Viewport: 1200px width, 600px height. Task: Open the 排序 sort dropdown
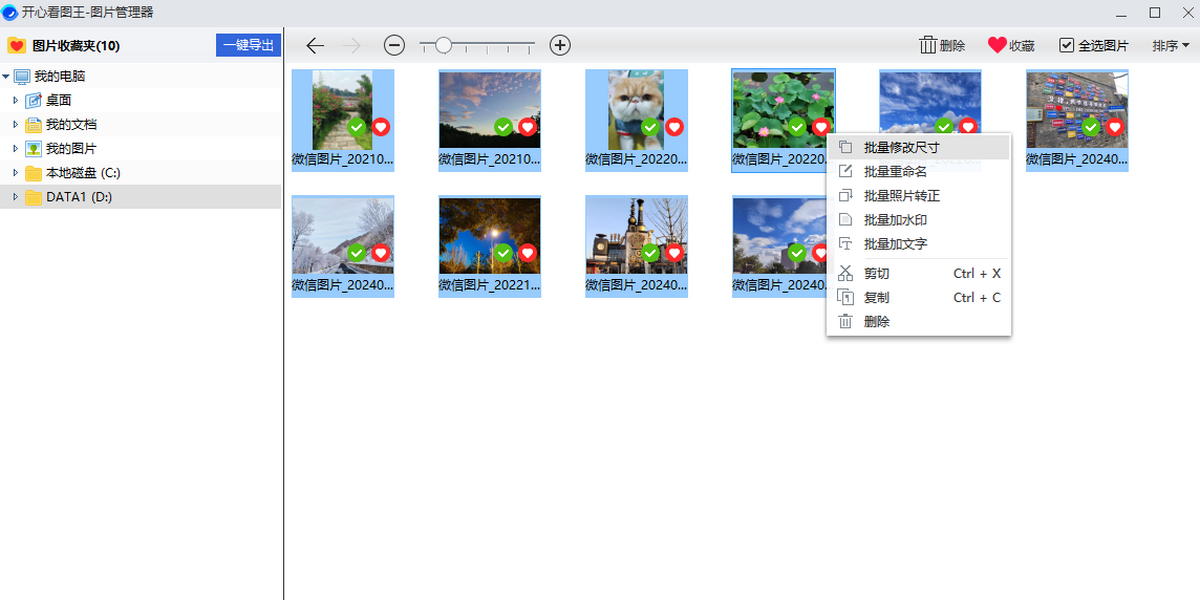(x=1170, y=45)
